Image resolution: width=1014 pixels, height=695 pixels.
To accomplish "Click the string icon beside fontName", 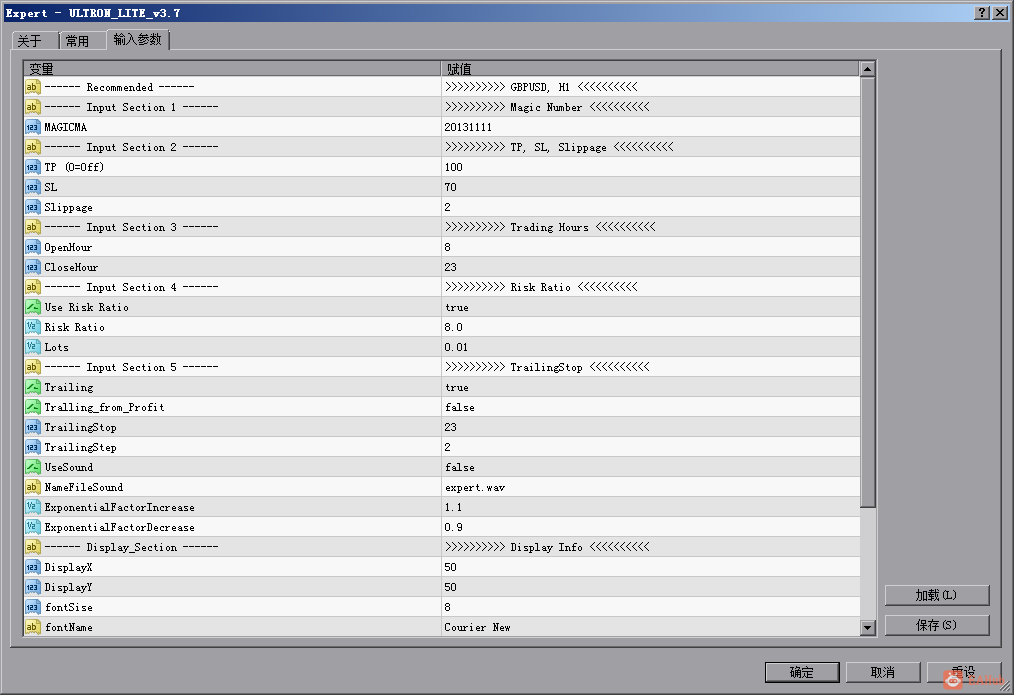I will pyautogui.click(x=32, y=627).
